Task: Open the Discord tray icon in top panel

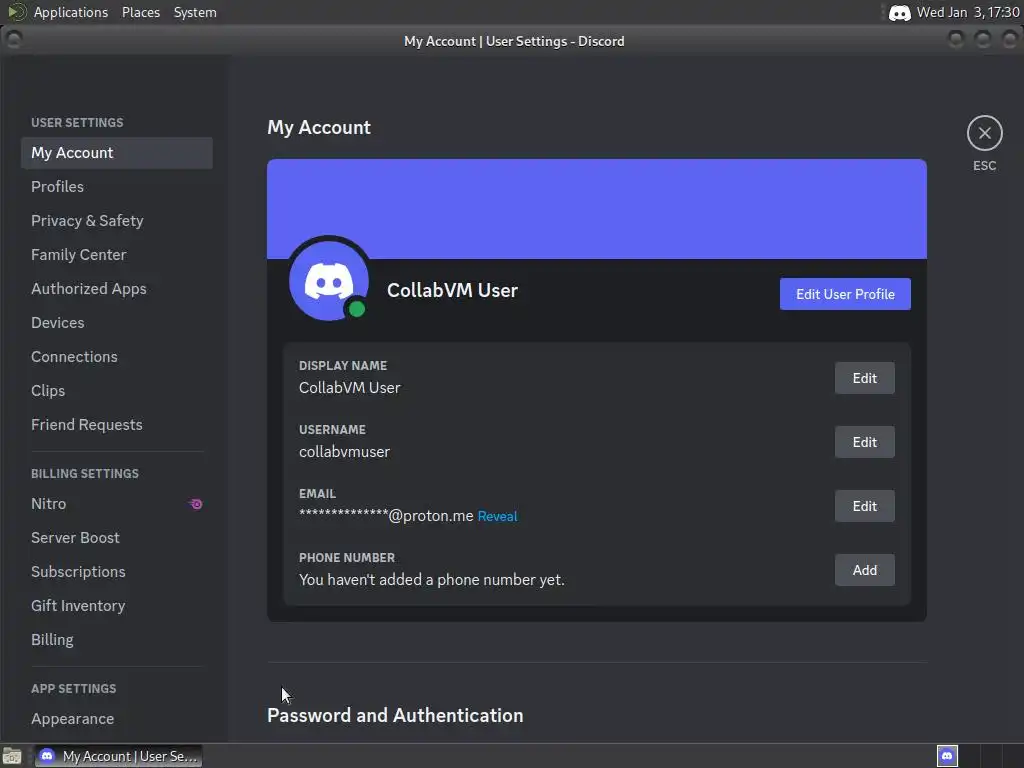Action: click(899, 12)
